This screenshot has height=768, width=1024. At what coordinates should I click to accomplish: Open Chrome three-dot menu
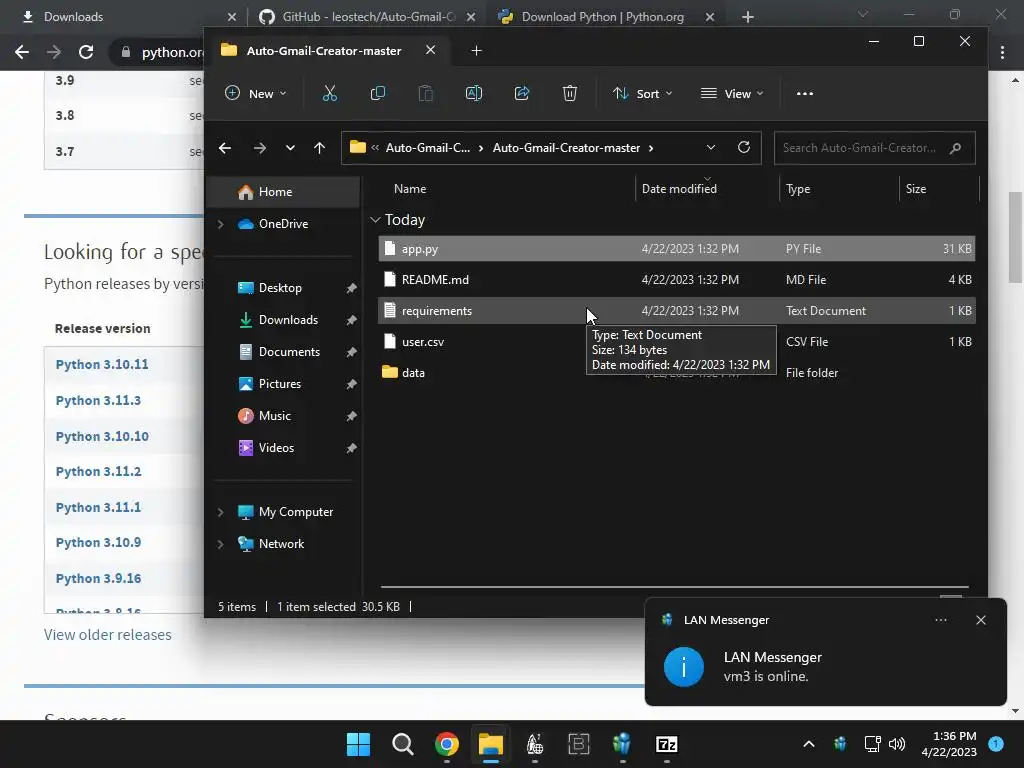coord(1002,52)
